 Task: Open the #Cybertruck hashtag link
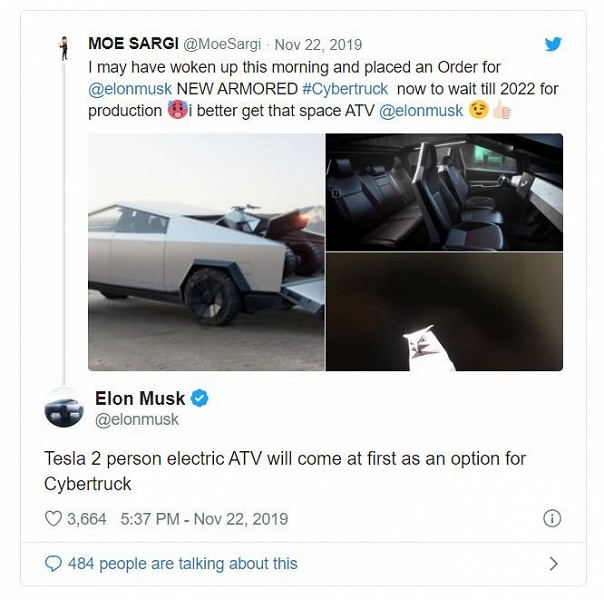(x=345, y=88)
